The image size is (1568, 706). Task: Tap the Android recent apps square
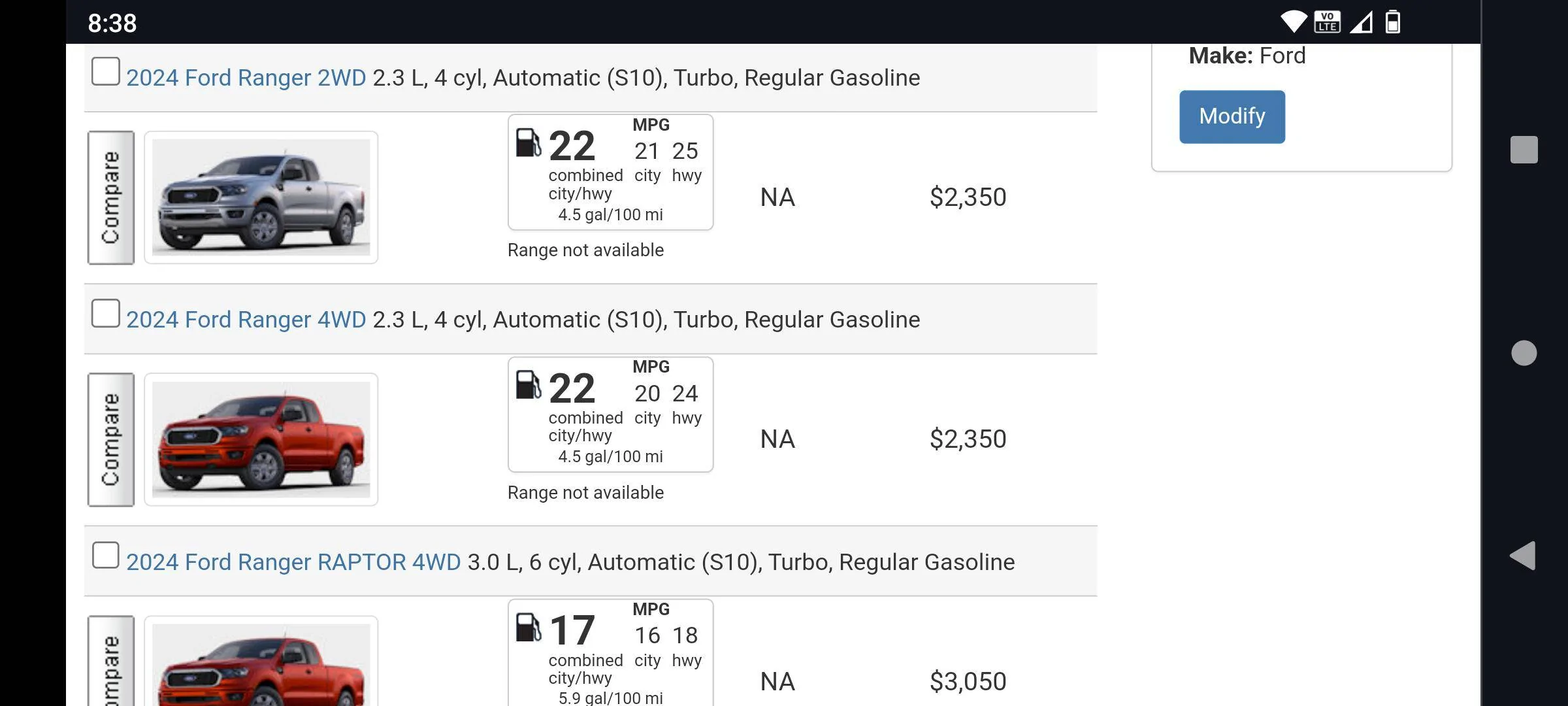point(1524,150)
